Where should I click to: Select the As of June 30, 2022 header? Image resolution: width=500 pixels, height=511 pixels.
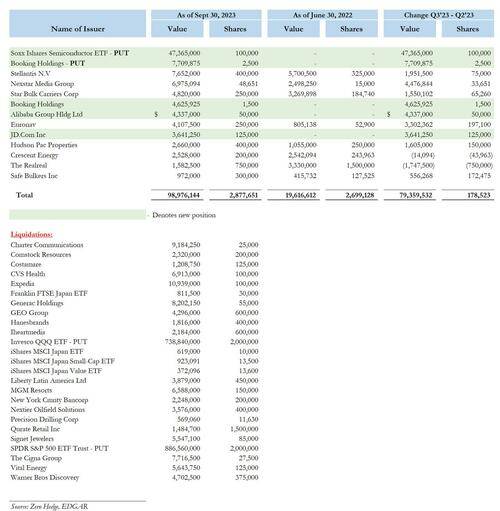click(x=322, y=15)
